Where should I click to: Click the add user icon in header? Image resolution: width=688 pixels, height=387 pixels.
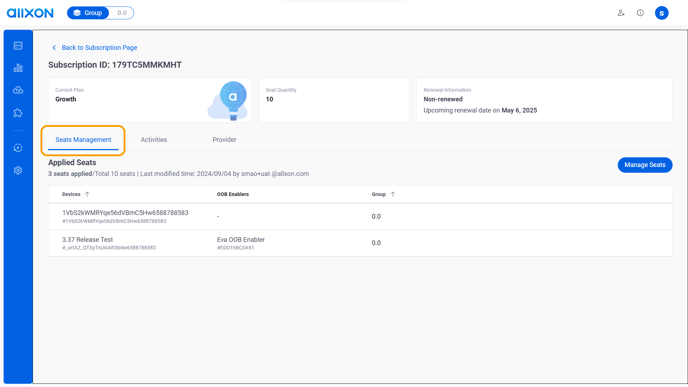[621, 13]
